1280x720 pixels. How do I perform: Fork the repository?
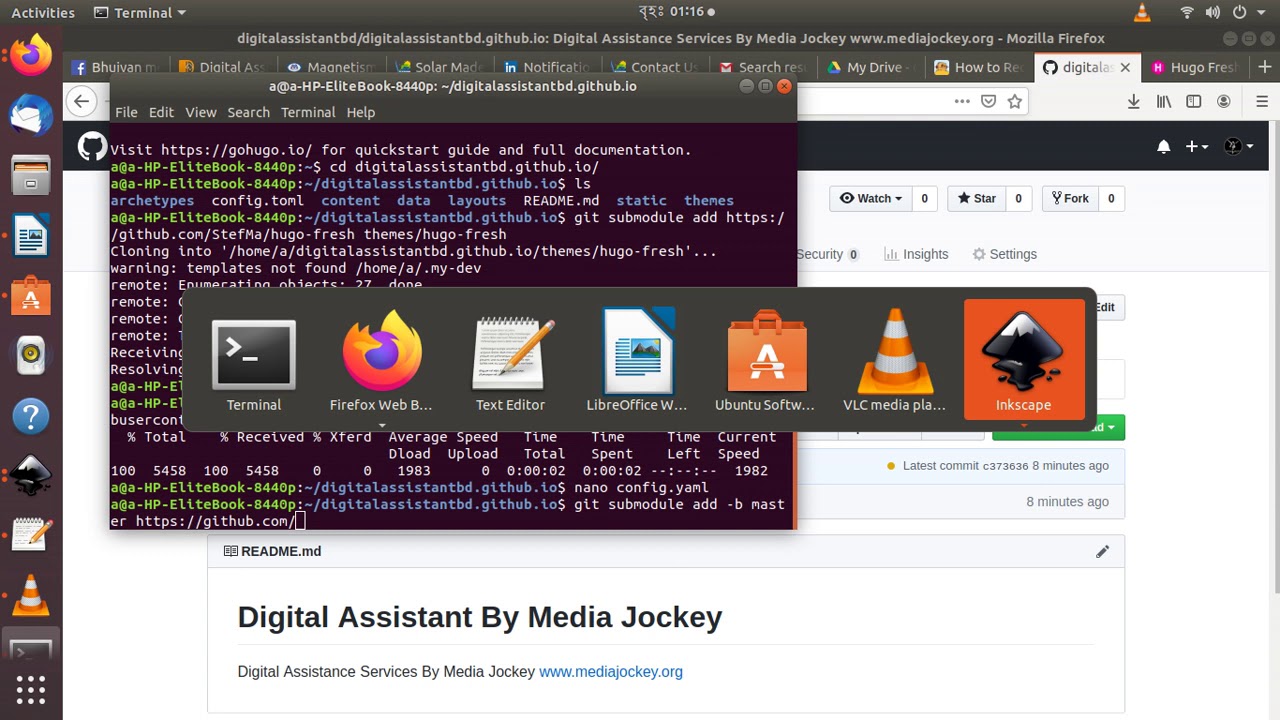pos(1068,198)
